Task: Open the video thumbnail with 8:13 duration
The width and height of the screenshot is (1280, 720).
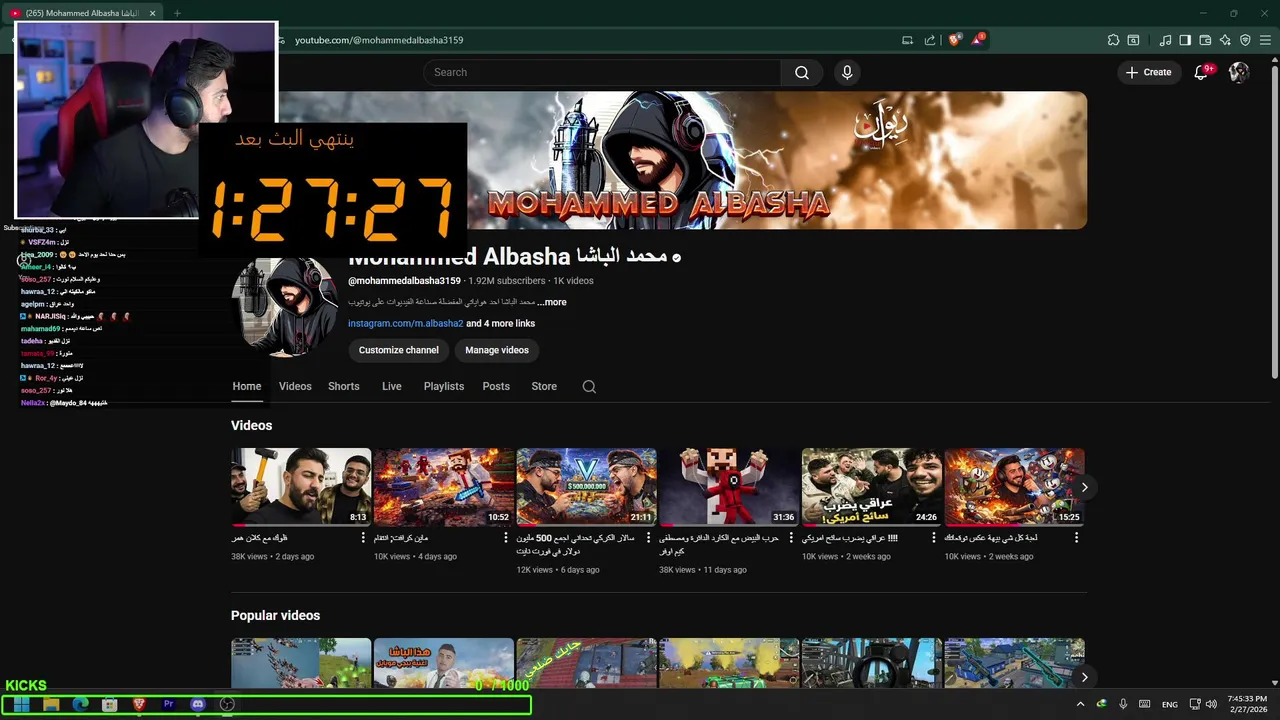Action: pos(301,486)
